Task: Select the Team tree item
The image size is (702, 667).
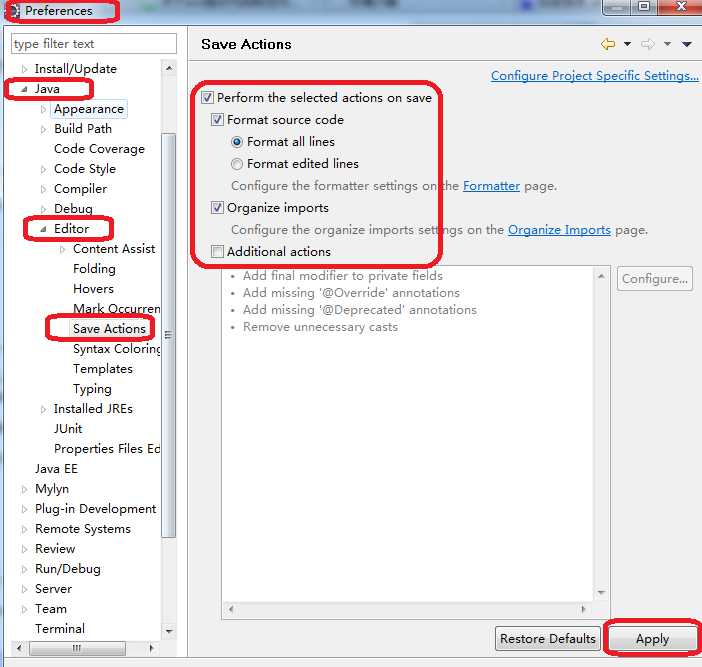Action: click(x=51, y=609)
